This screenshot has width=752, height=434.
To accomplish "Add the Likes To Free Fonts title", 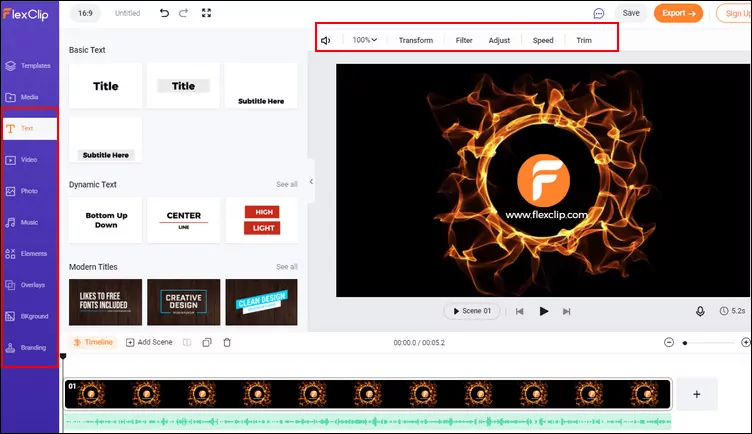I will (x=106, y=302).
